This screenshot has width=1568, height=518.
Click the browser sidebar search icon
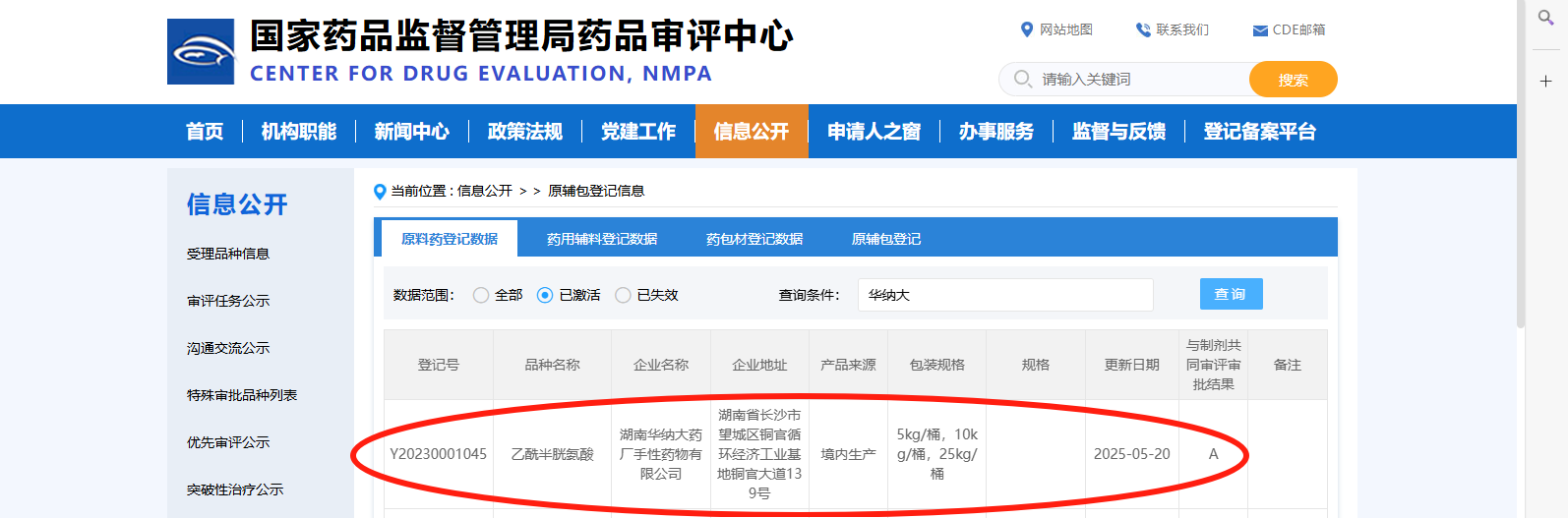pyautogui.click(x=1545, y=18)
